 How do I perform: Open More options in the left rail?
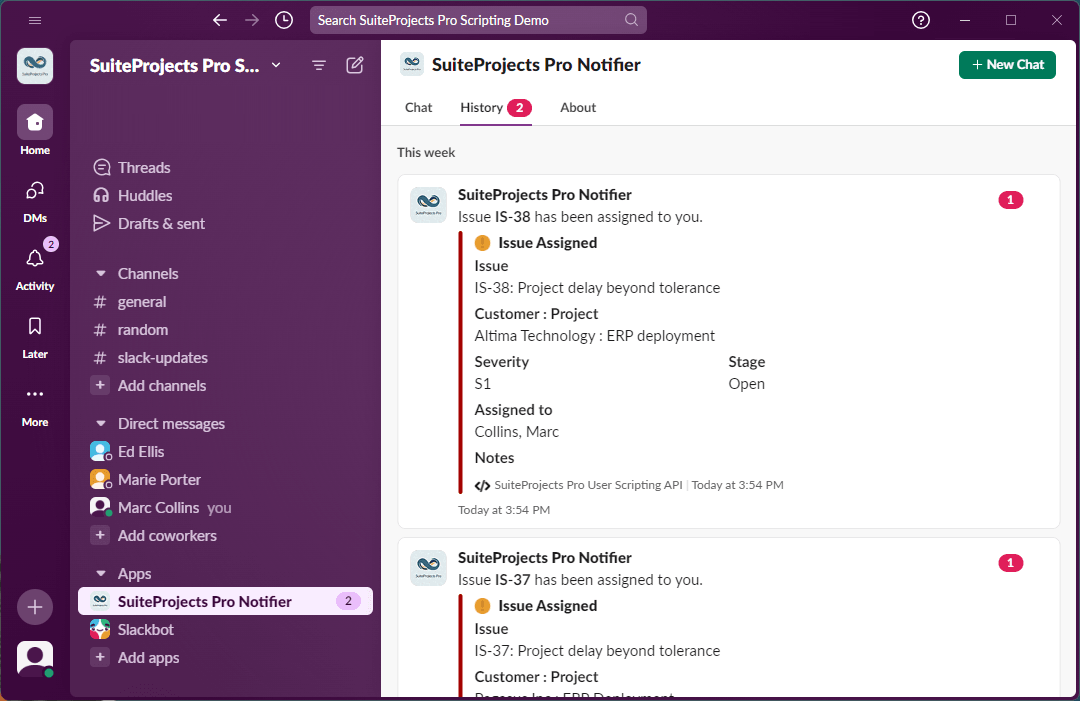pyautogui.click(x=35, y=406)
